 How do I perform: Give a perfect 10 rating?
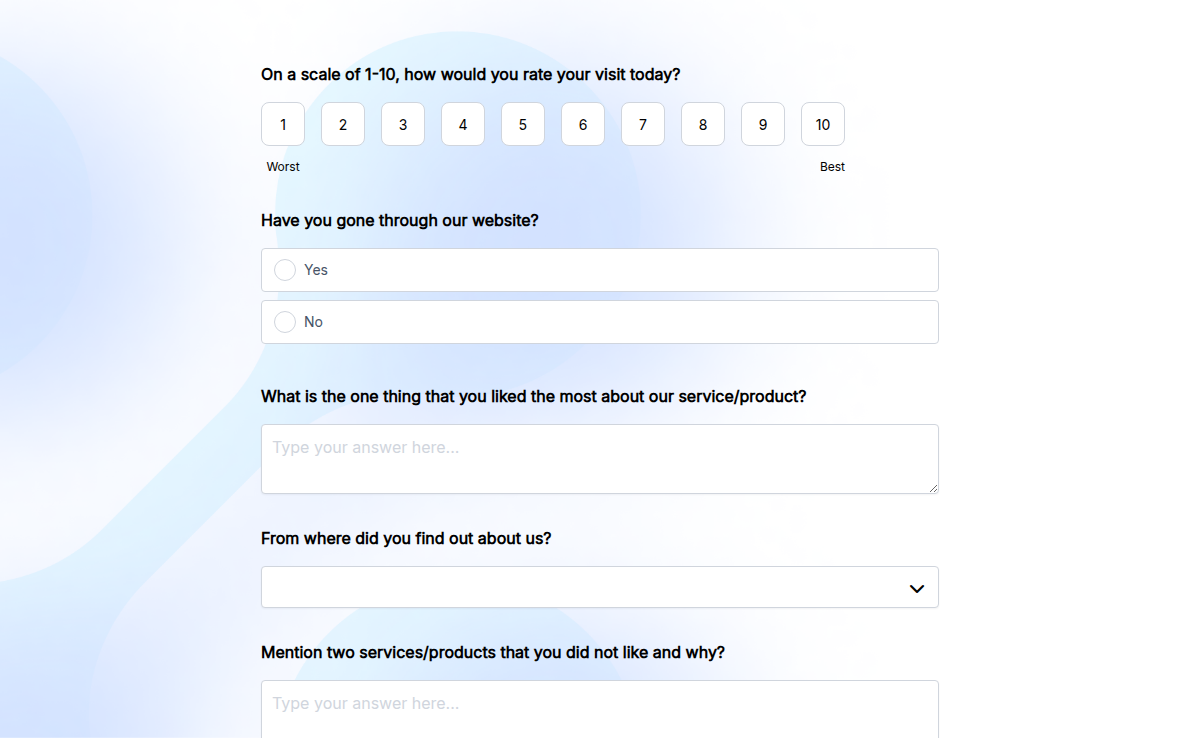pyautogui.click(x=823, y=124)
